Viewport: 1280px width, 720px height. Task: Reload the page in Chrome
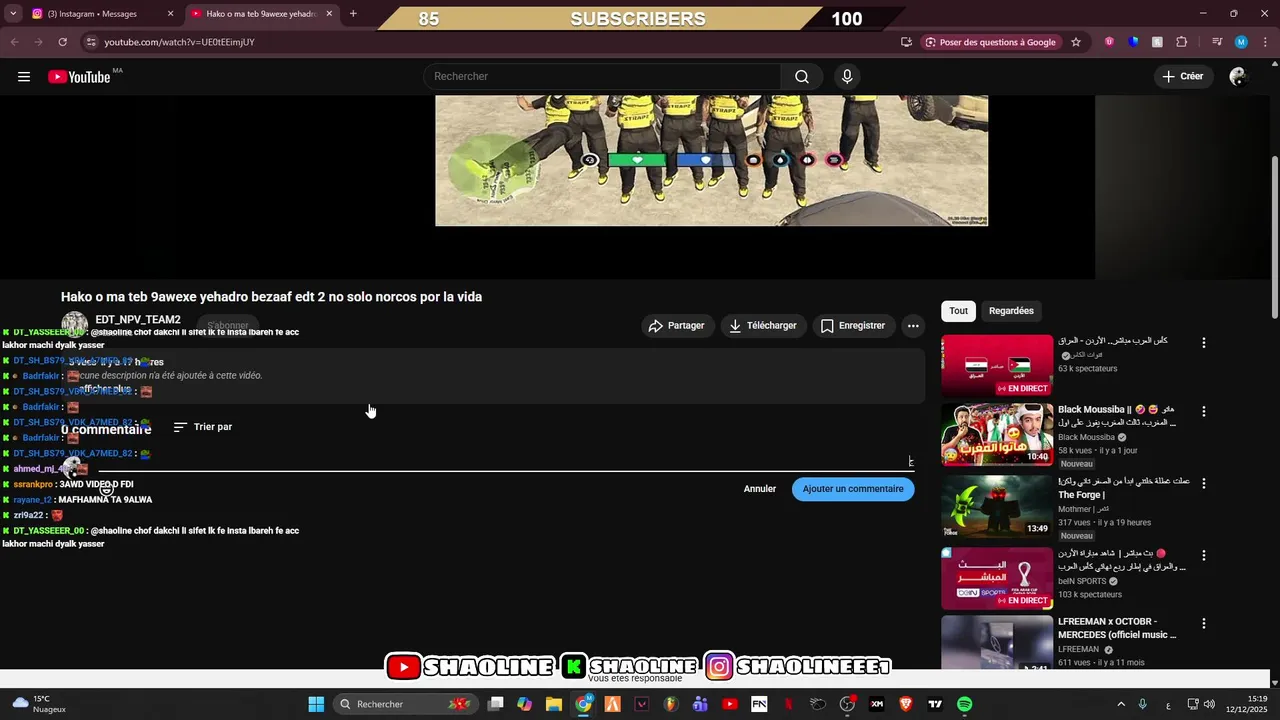click(63, 42)
